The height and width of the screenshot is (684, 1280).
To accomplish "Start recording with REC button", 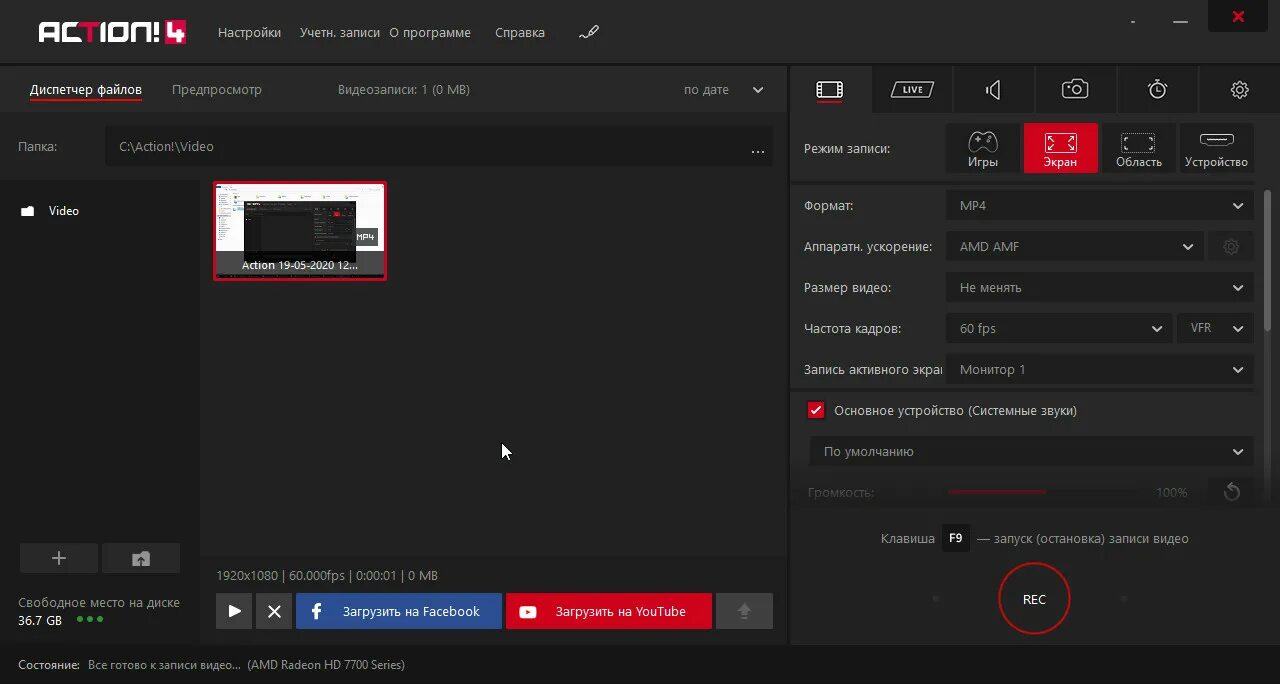I will 1034,599.
